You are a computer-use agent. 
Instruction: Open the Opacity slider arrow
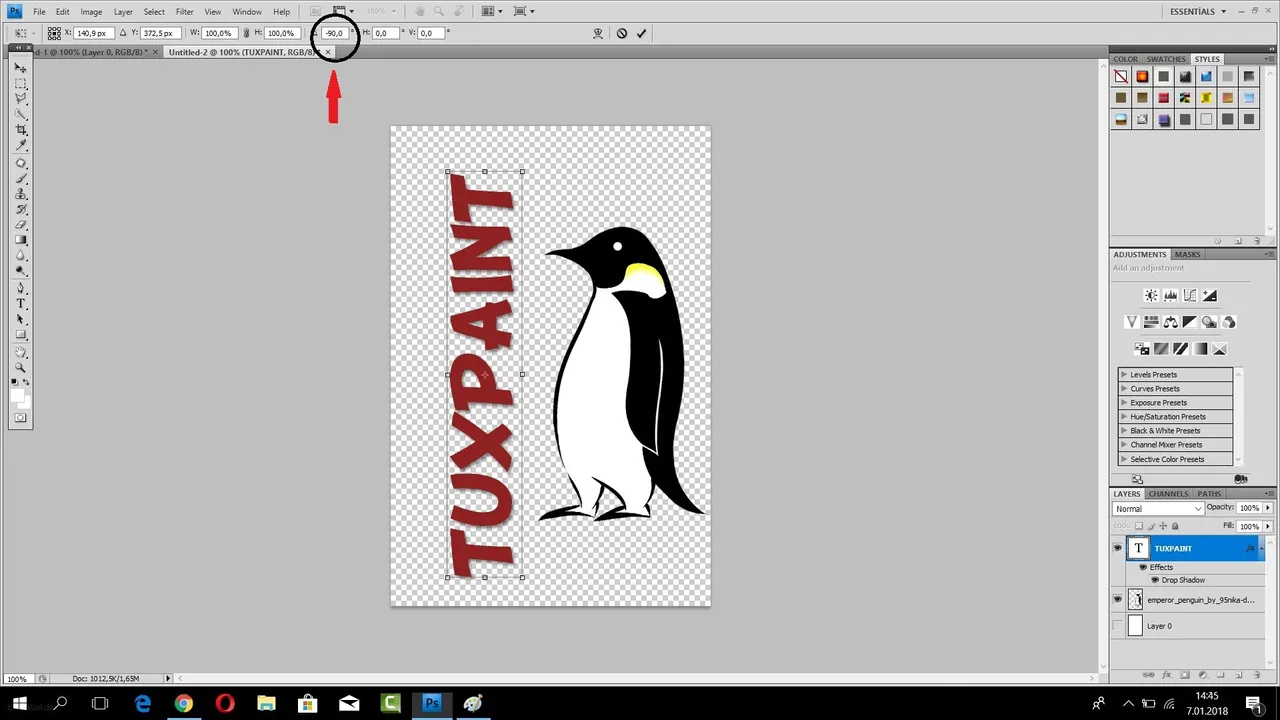1268,508
